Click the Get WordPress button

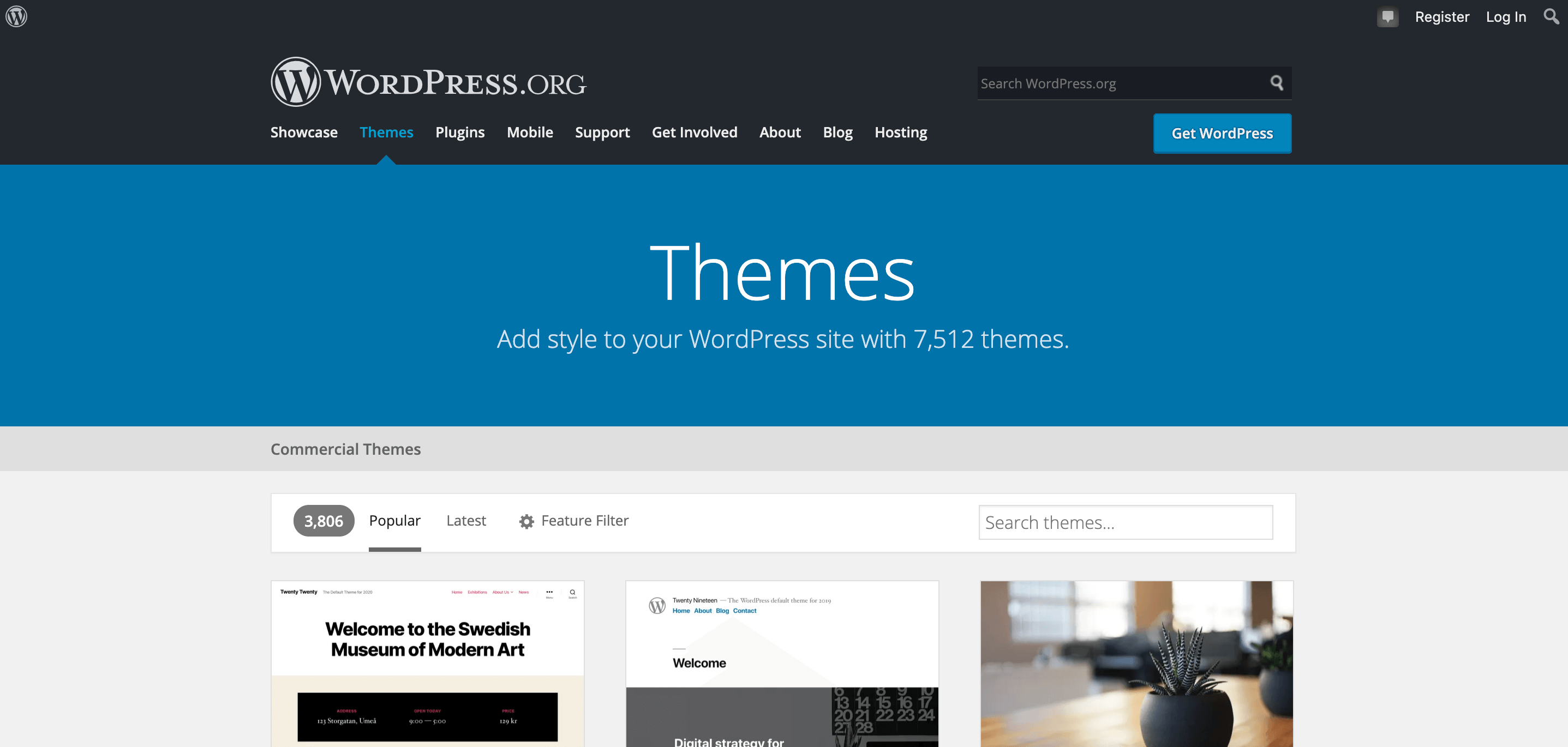[x=1222, y=133]
